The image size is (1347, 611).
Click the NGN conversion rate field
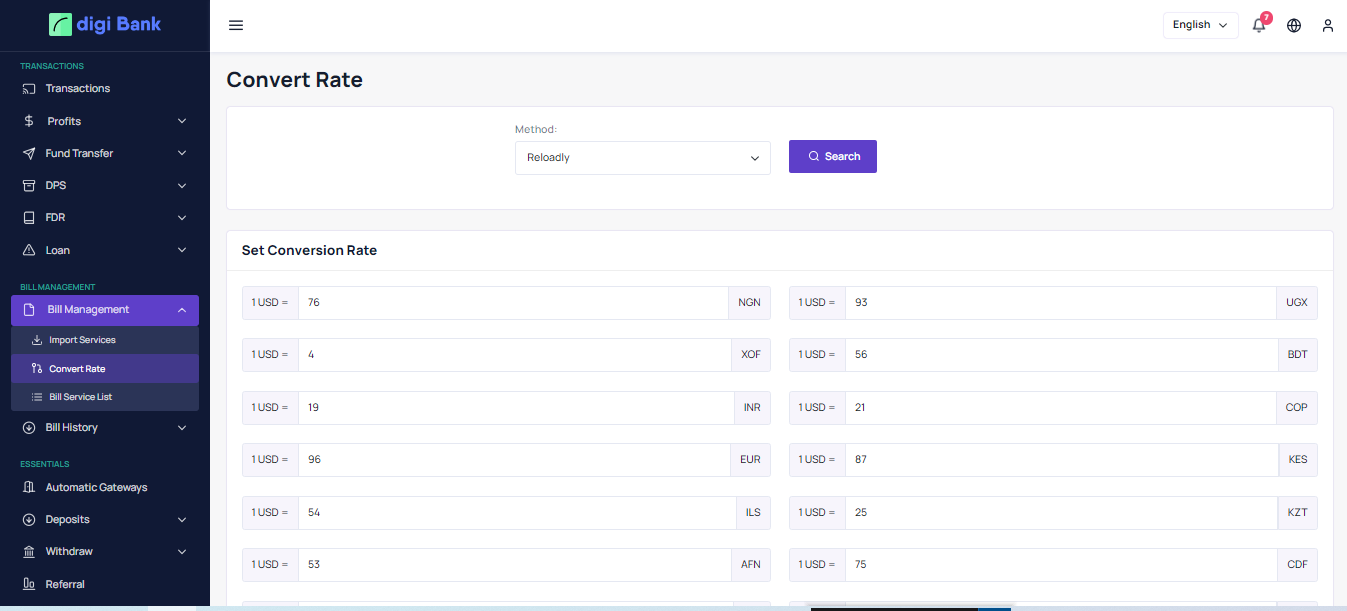click(512, 303)
